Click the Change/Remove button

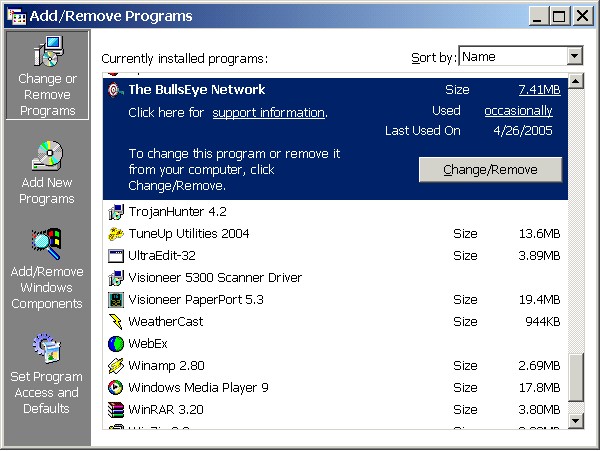[491, 169]
